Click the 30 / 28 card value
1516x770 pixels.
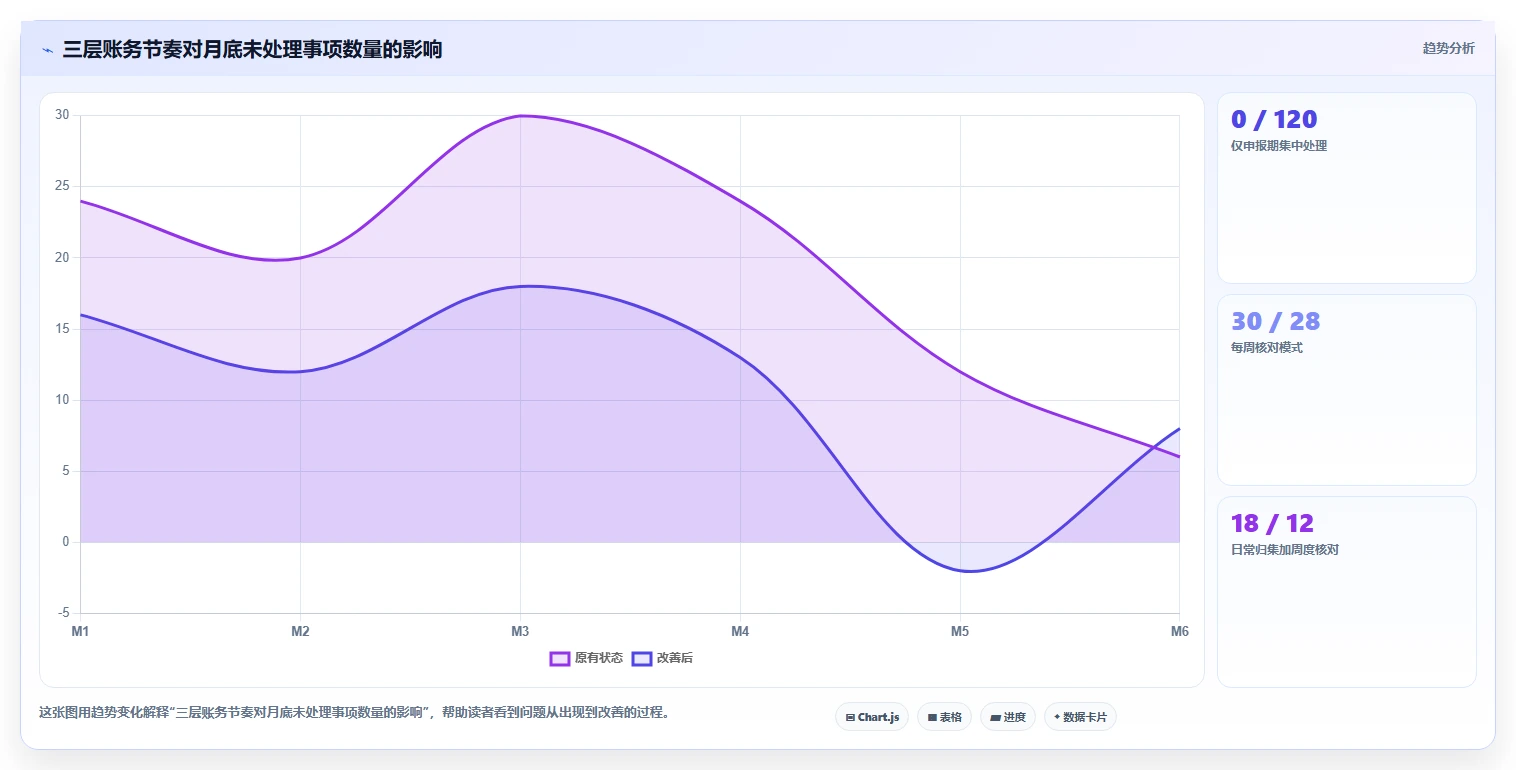point(1276,321)
